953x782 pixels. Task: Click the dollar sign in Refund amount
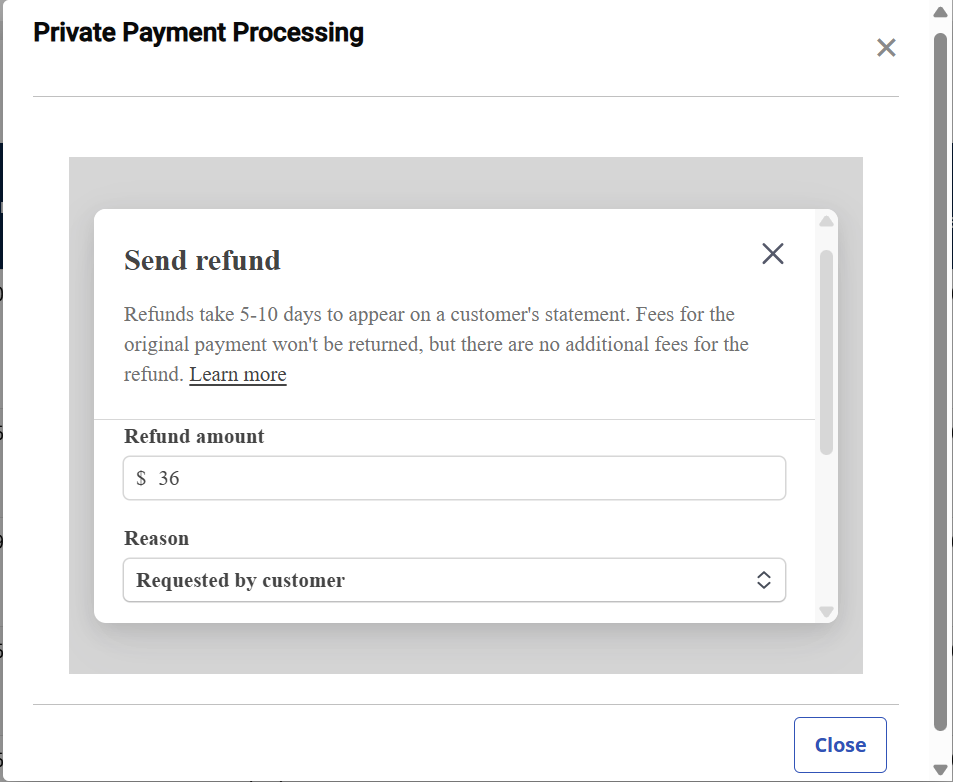(x=141, y=479)
